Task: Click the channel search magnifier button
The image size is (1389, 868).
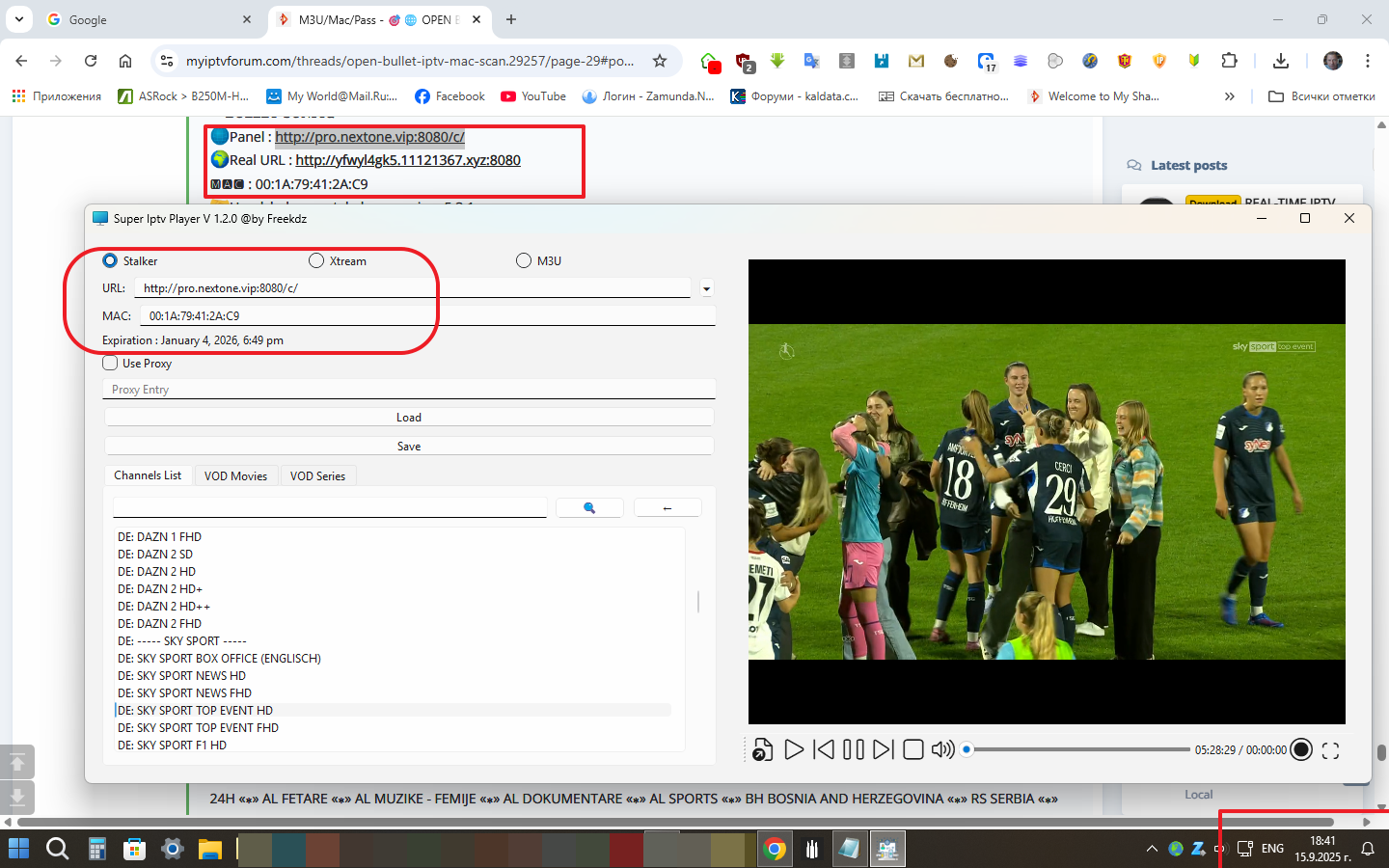Action: click(x=589, y=508)
